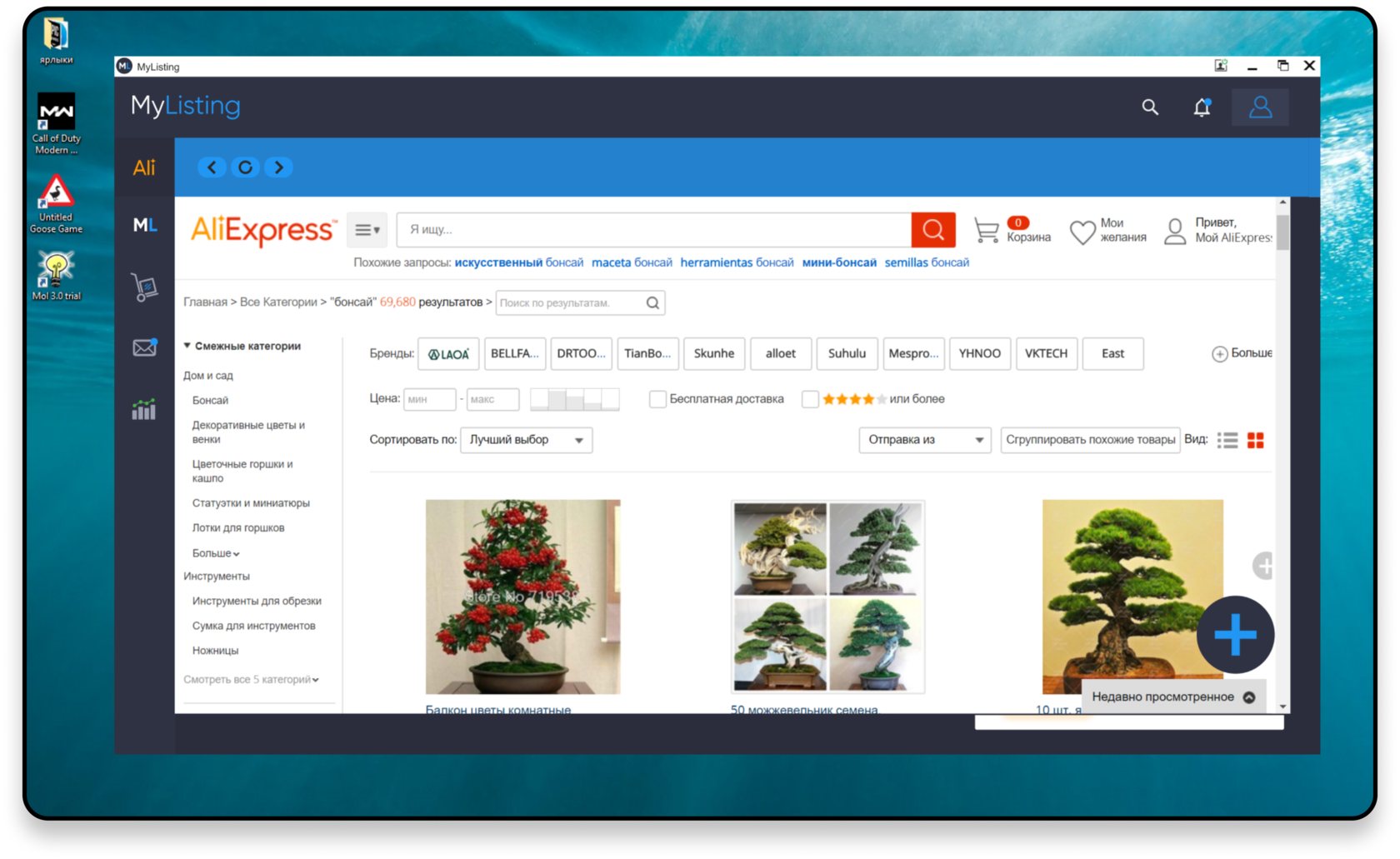Click the MyListing search magnifier icon
This screenshot has height=859, width=1400.
point(1150,107)
